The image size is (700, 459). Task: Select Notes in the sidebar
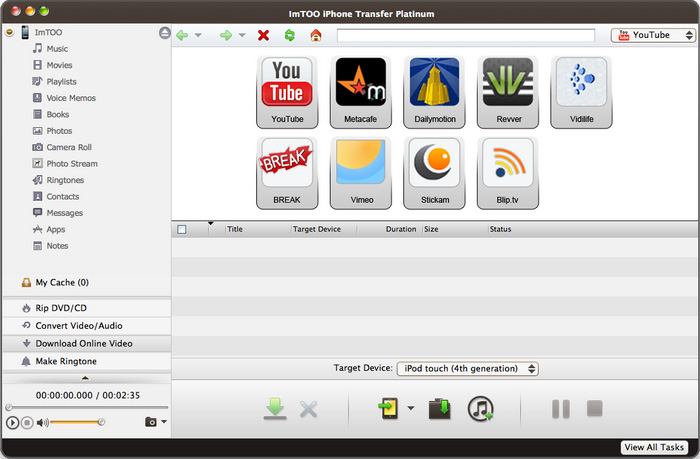pos(57,246)
